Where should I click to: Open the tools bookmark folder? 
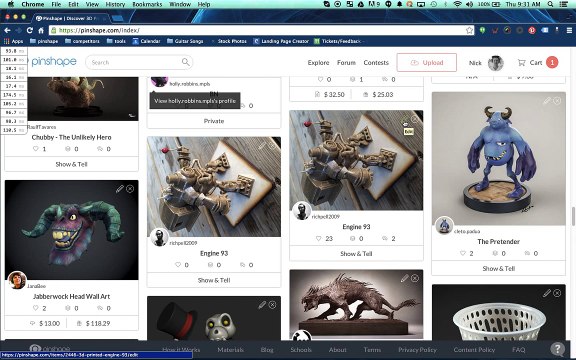click(x=116, y=41)
